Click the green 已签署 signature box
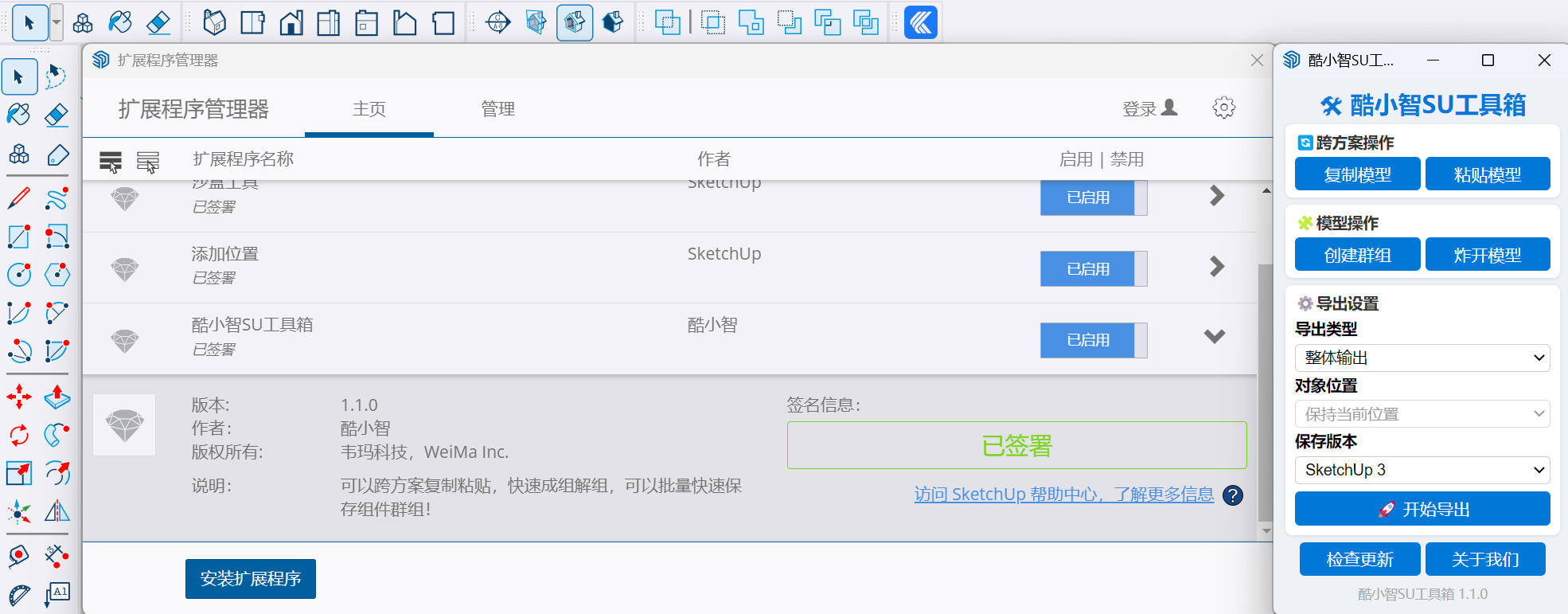Viewport: 1568px width, 614px height. pos(1016,445)
